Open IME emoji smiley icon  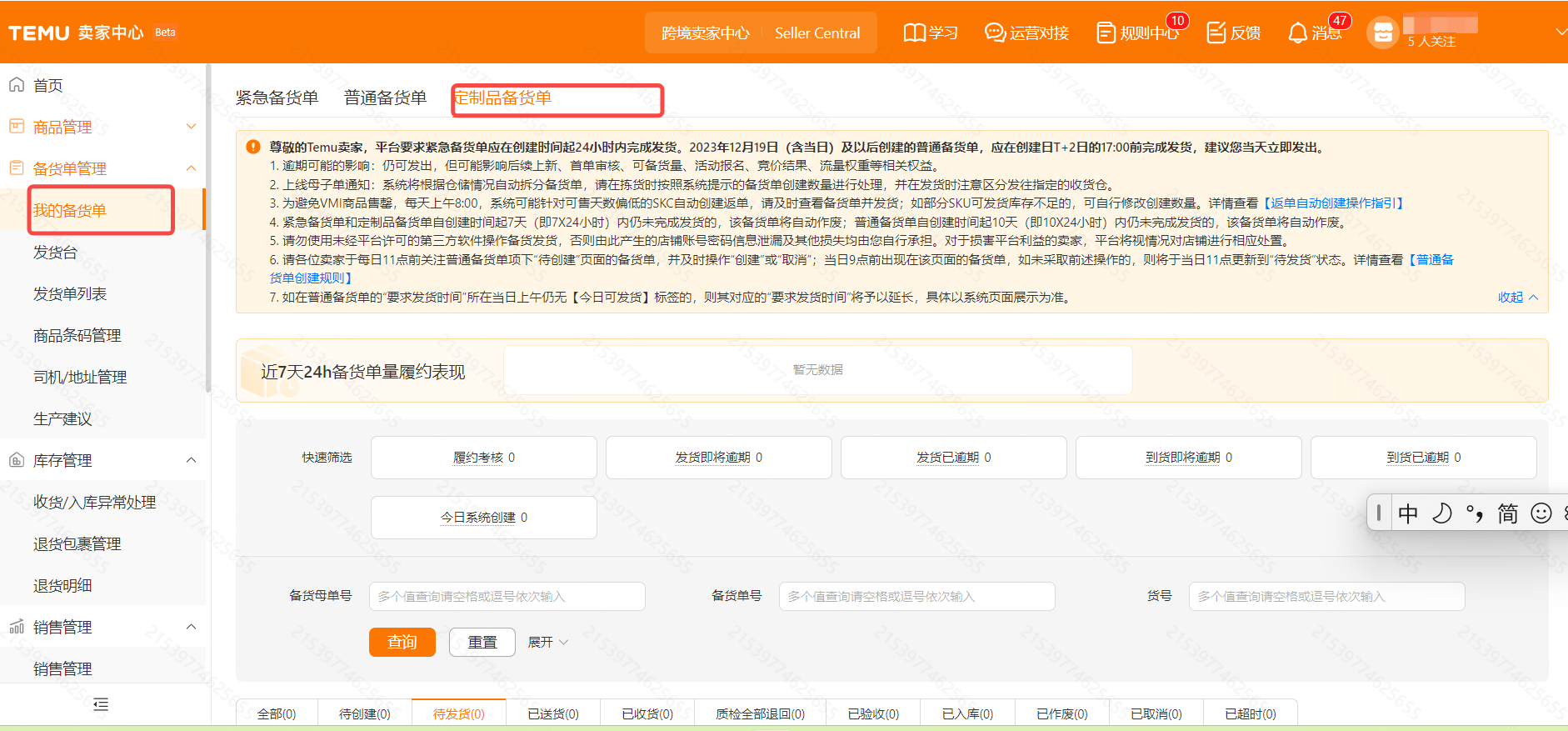pos(1541,513)
